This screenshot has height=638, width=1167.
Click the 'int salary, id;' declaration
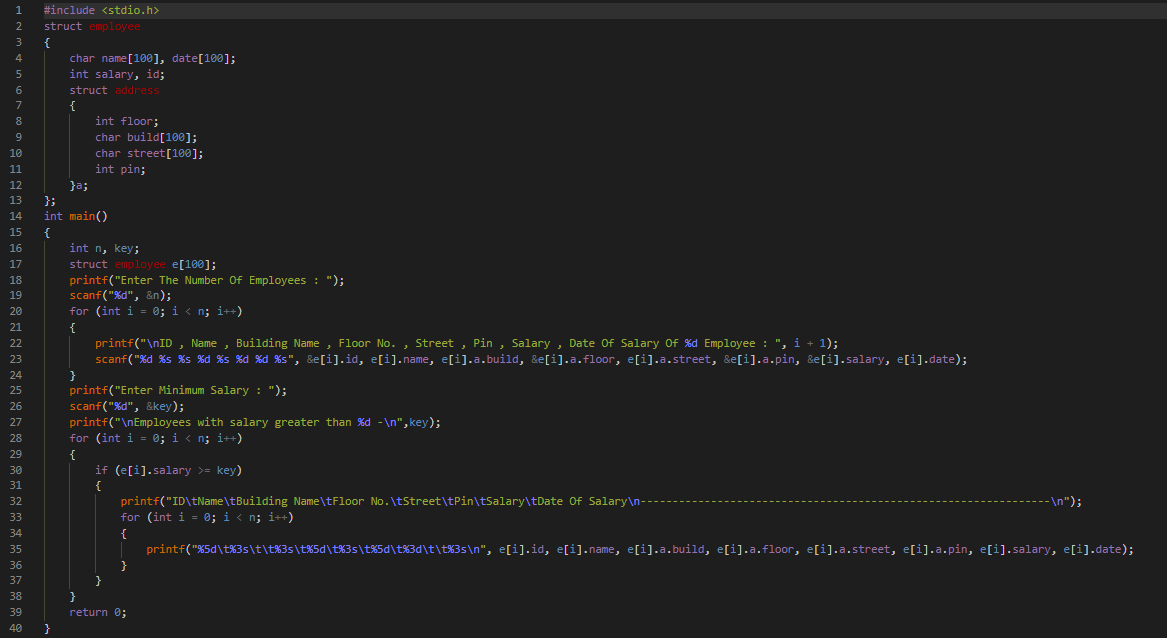tap(117, 74)
